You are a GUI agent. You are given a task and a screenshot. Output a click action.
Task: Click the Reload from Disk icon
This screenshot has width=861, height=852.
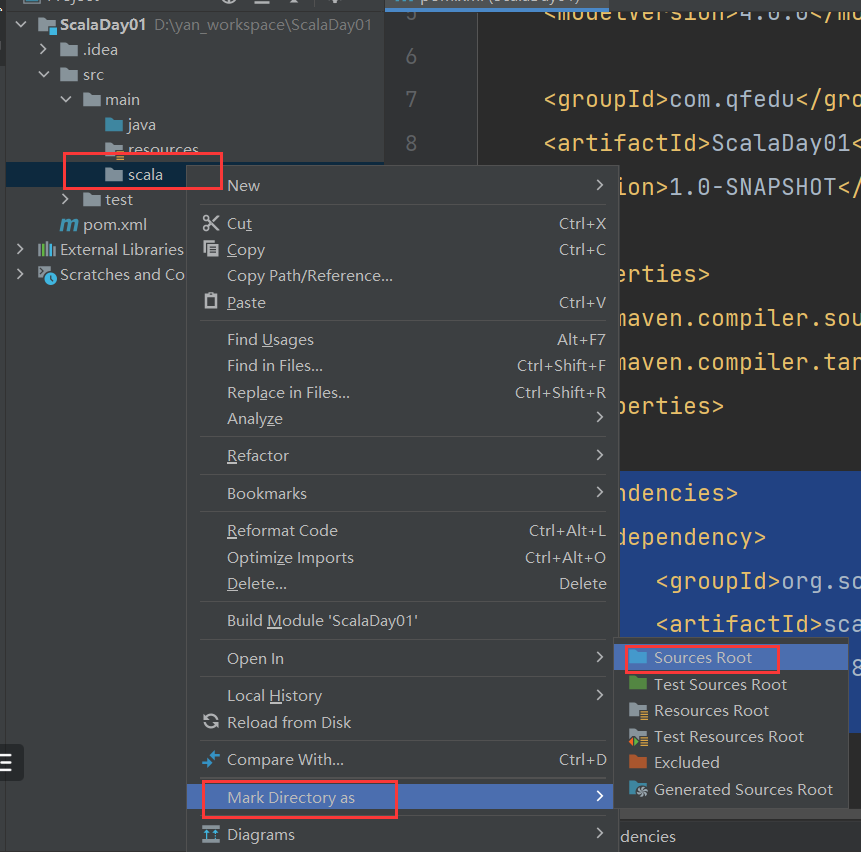(211, 721)
